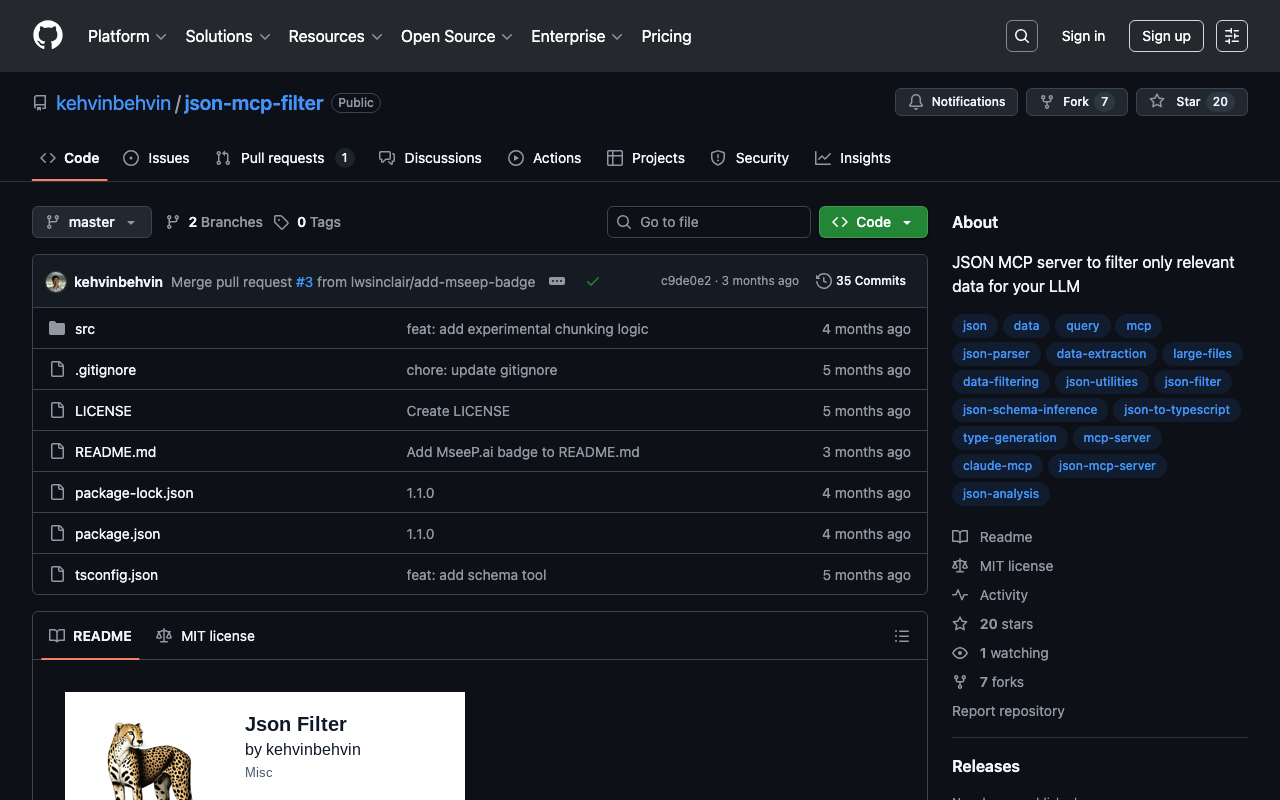Switch to the MIT license tab
This screenshot has height=800, width=1280.
pos(206,636)
